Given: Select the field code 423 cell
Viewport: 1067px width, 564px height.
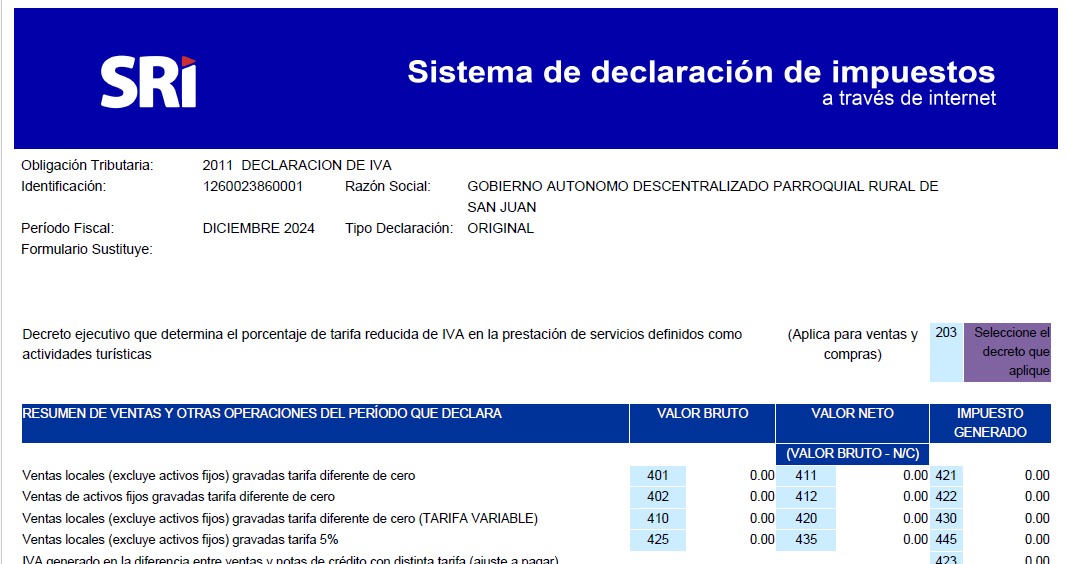Looking at the screenshot, I should tap(946, 559).
